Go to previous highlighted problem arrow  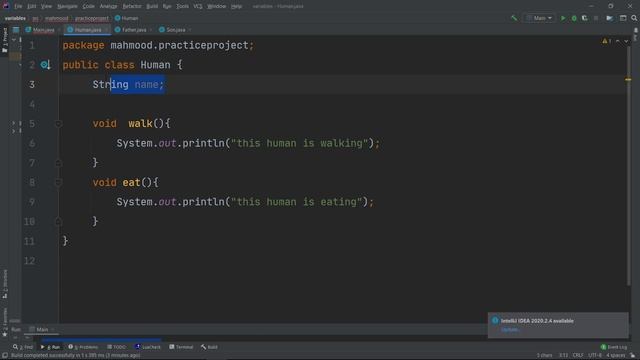pos(618,41)
